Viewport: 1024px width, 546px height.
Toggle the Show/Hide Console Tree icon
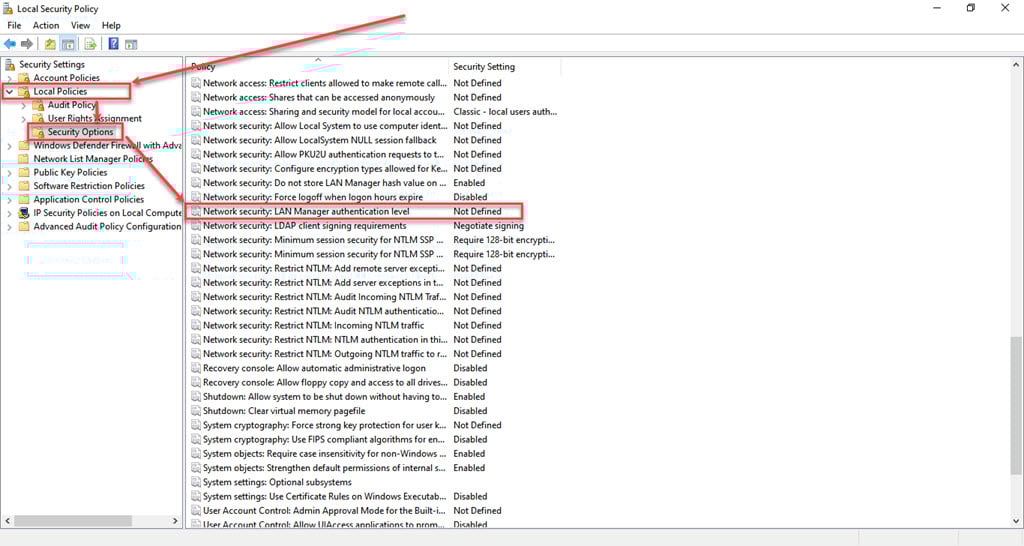pyautogui.click(x=68, y=44)
